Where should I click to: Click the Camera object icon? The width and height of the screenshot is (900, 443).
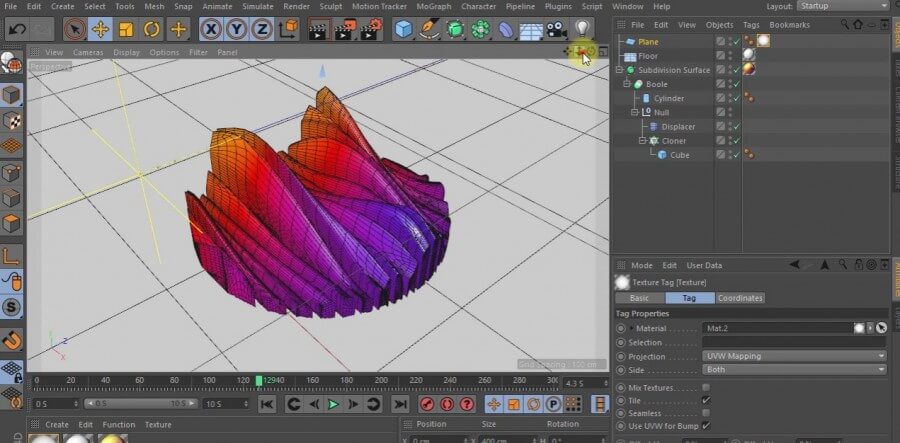click(556, 29)
